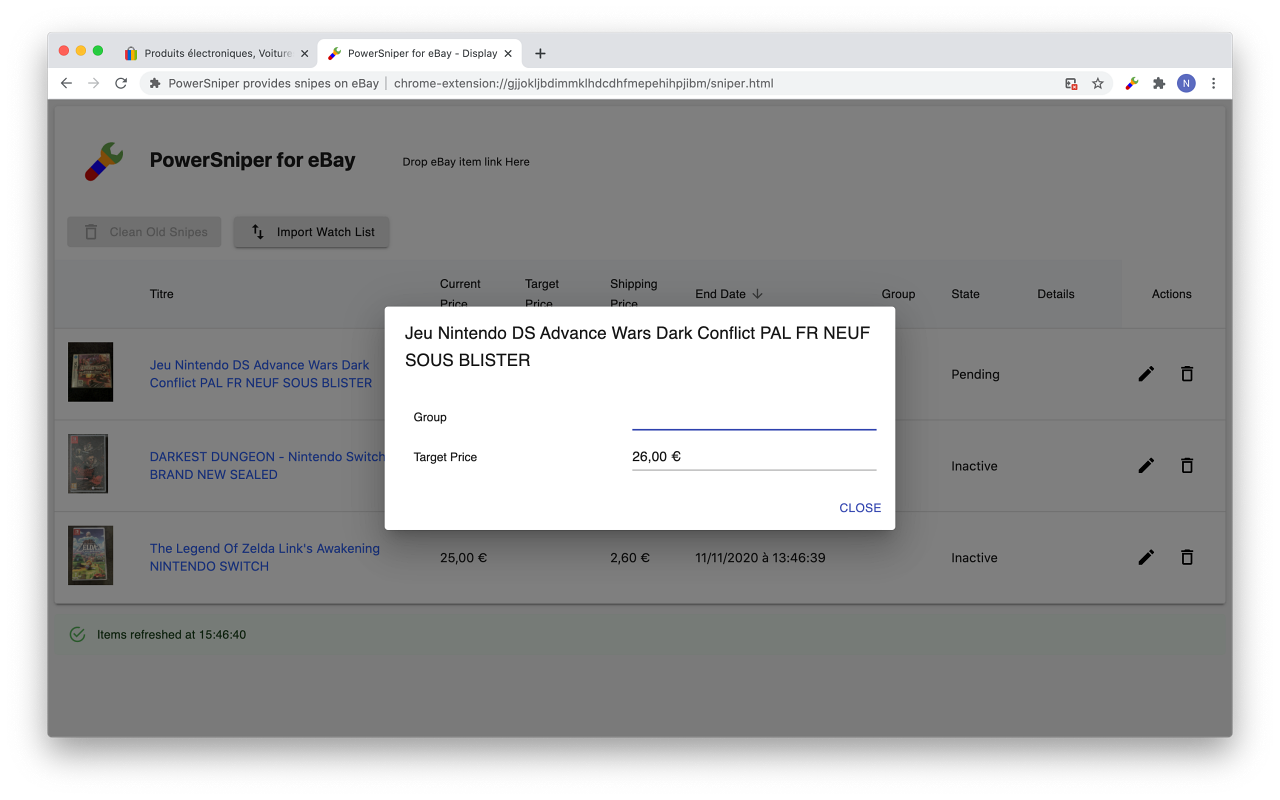Close the Produits électroniques tab
This screenshot has width=1280, height=800.
click(304, 53)
